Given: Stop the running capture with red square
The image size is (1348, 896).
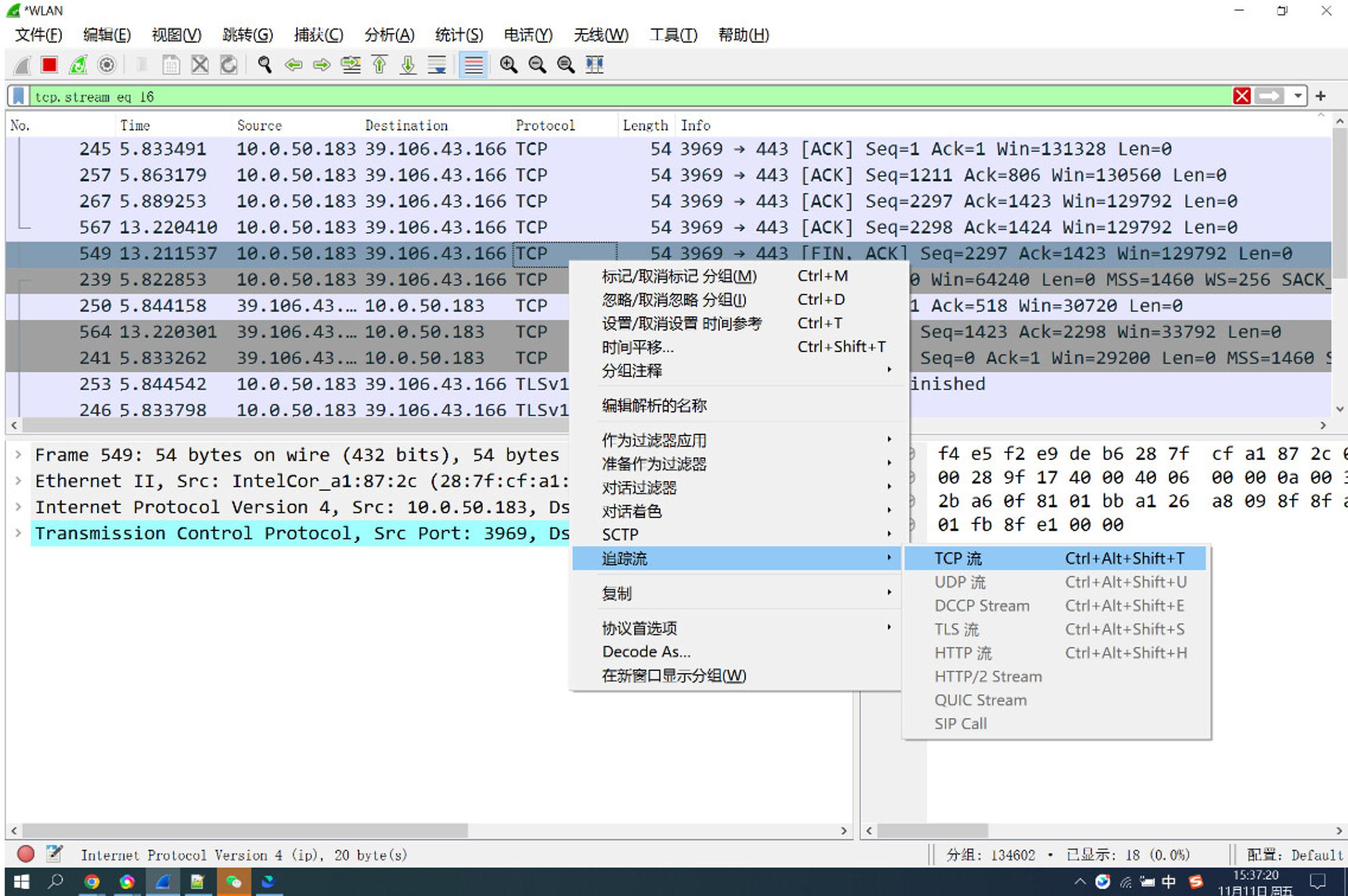Looking at the screenshot, I should point(49,65).
